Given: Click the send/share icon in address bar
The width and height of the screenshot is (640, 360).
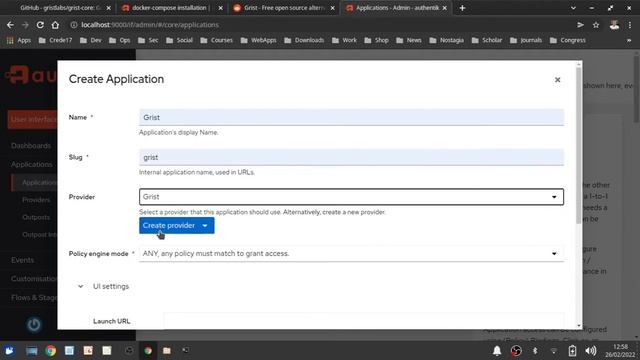Looking at the screenshot, I should (x=580, y=25).
